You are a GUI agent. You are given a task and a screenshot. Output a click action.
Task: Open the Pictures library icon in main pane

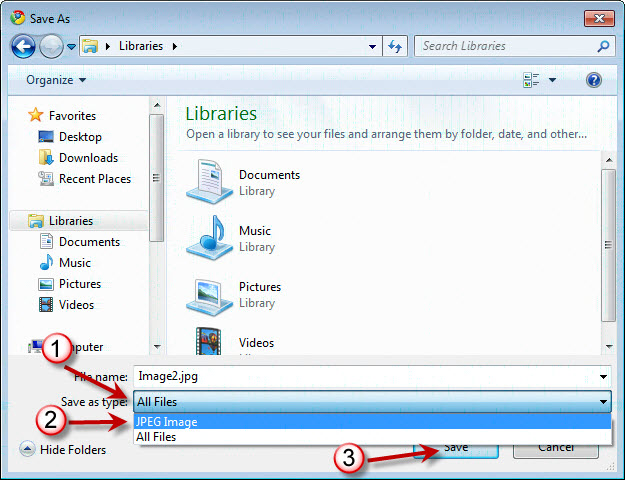tap(210, 294)
